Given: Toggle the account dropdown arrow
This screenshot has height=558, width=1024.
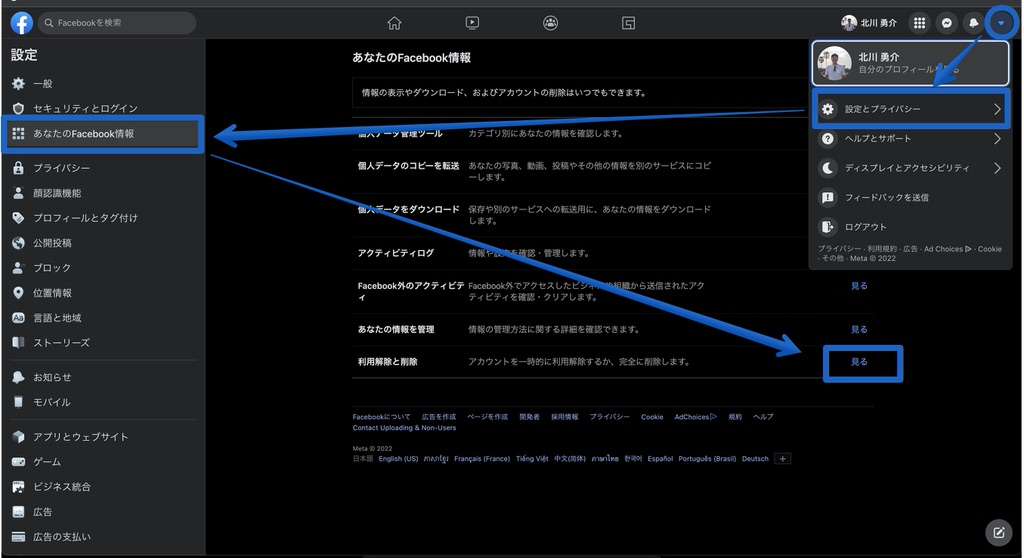Looking at the screenshot, I should (x=1000, y=23).
